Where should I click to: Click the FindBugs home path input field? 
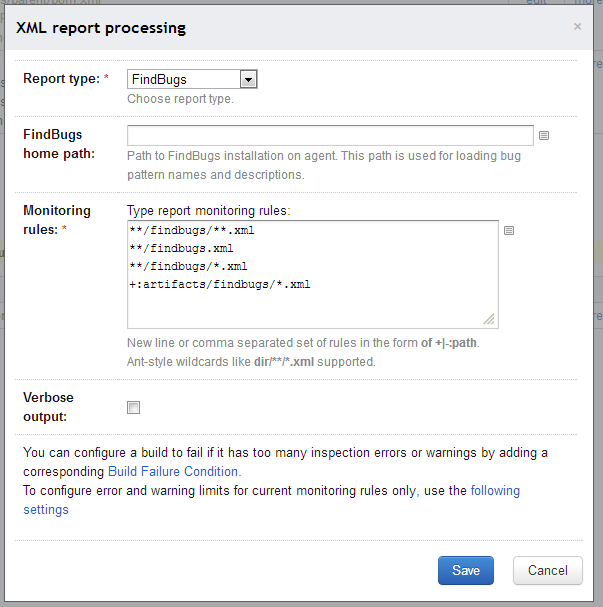[x=330, y=135]
